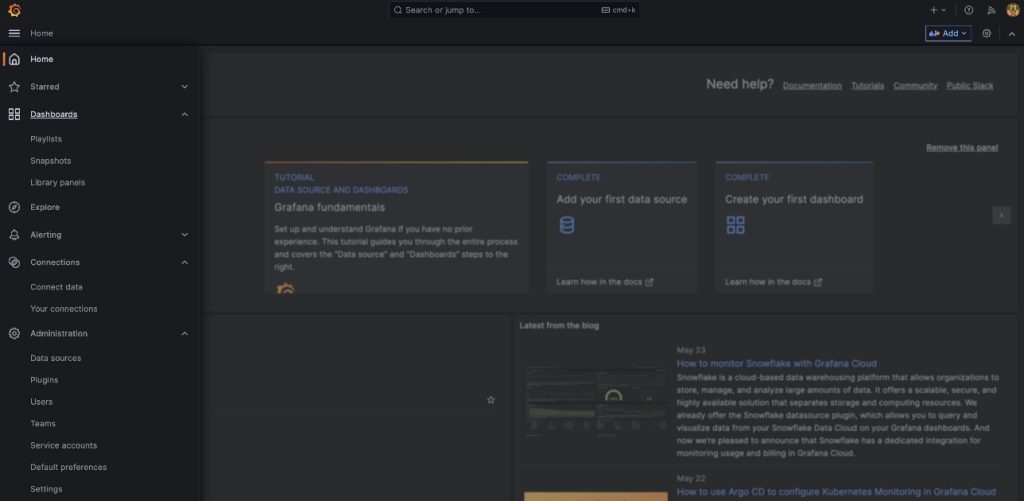Image resolution: width=1024 pixels, height=501 pixels.
Task: Collapse the Connections section chevron
Action: pyautogui.click(x=185, y=262)
